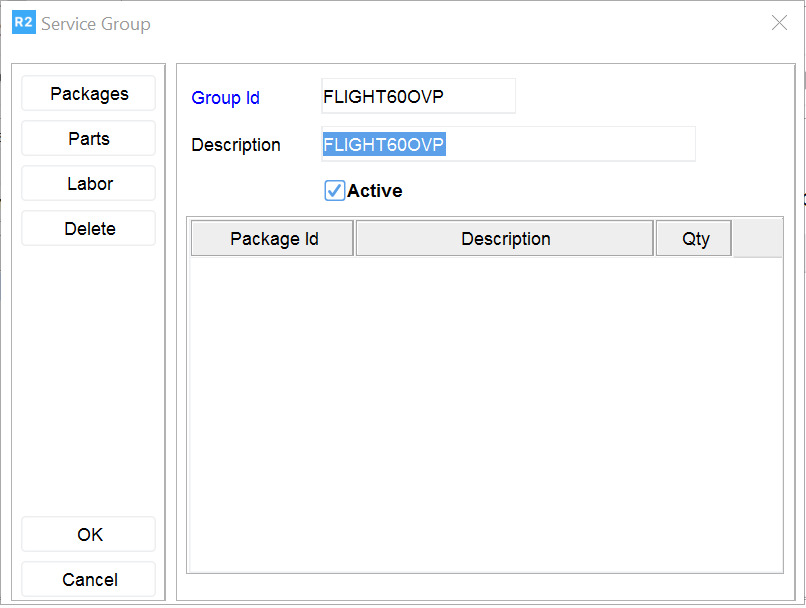Click the R2 application icon in title bar

(23, 23)
